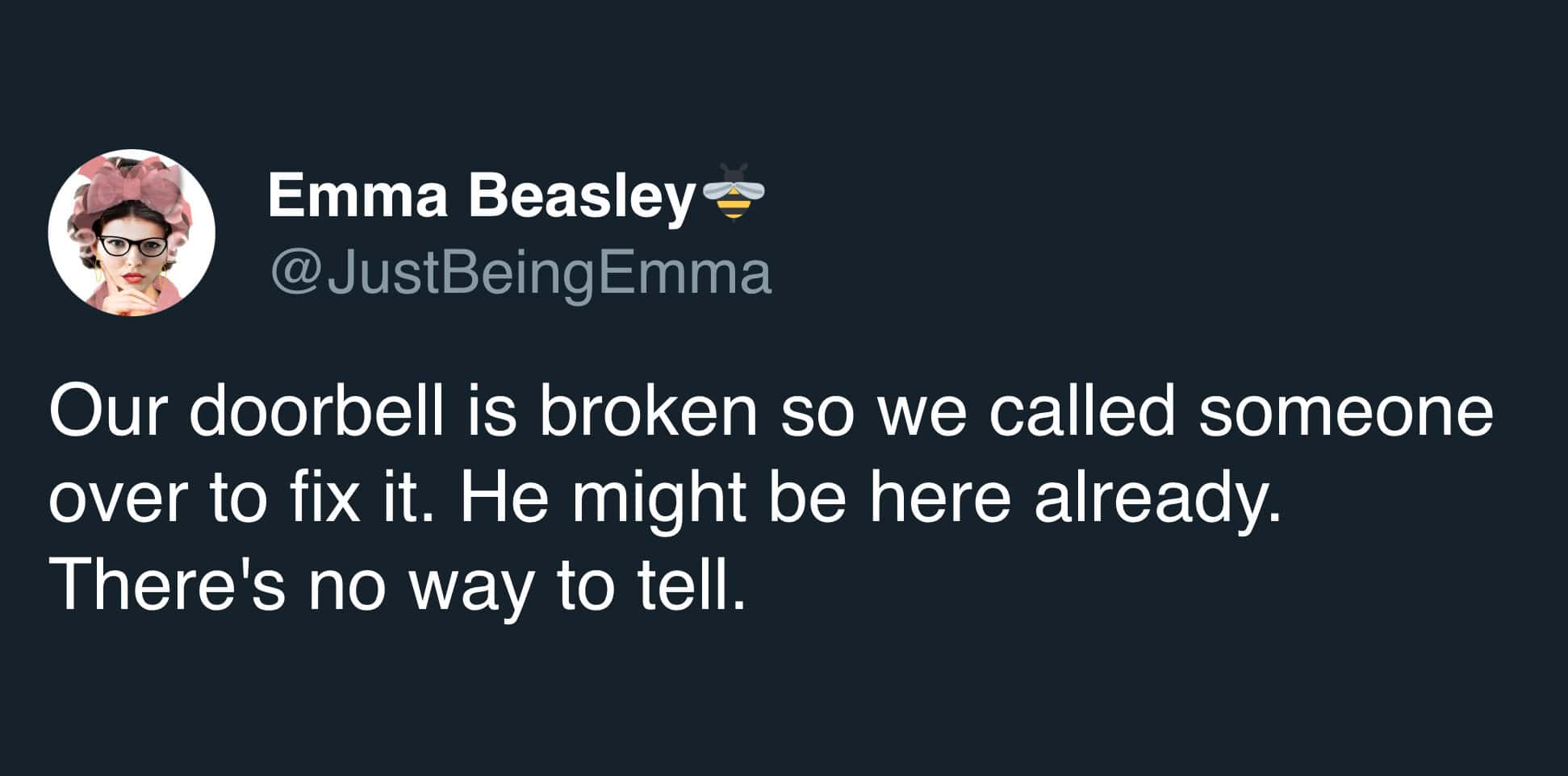Viewport: 1568px width, 776px height.
Task: Click the word "doorbell" in the tweet
Action: pyautogui.click(x=317, y=411)
